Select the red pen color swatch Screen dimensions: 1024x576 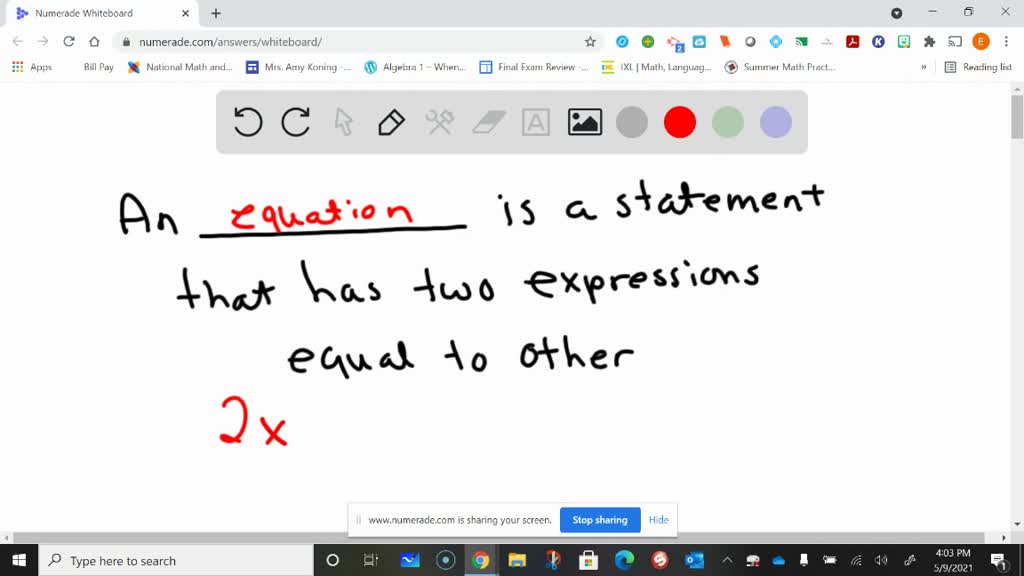tap(680, 122)
